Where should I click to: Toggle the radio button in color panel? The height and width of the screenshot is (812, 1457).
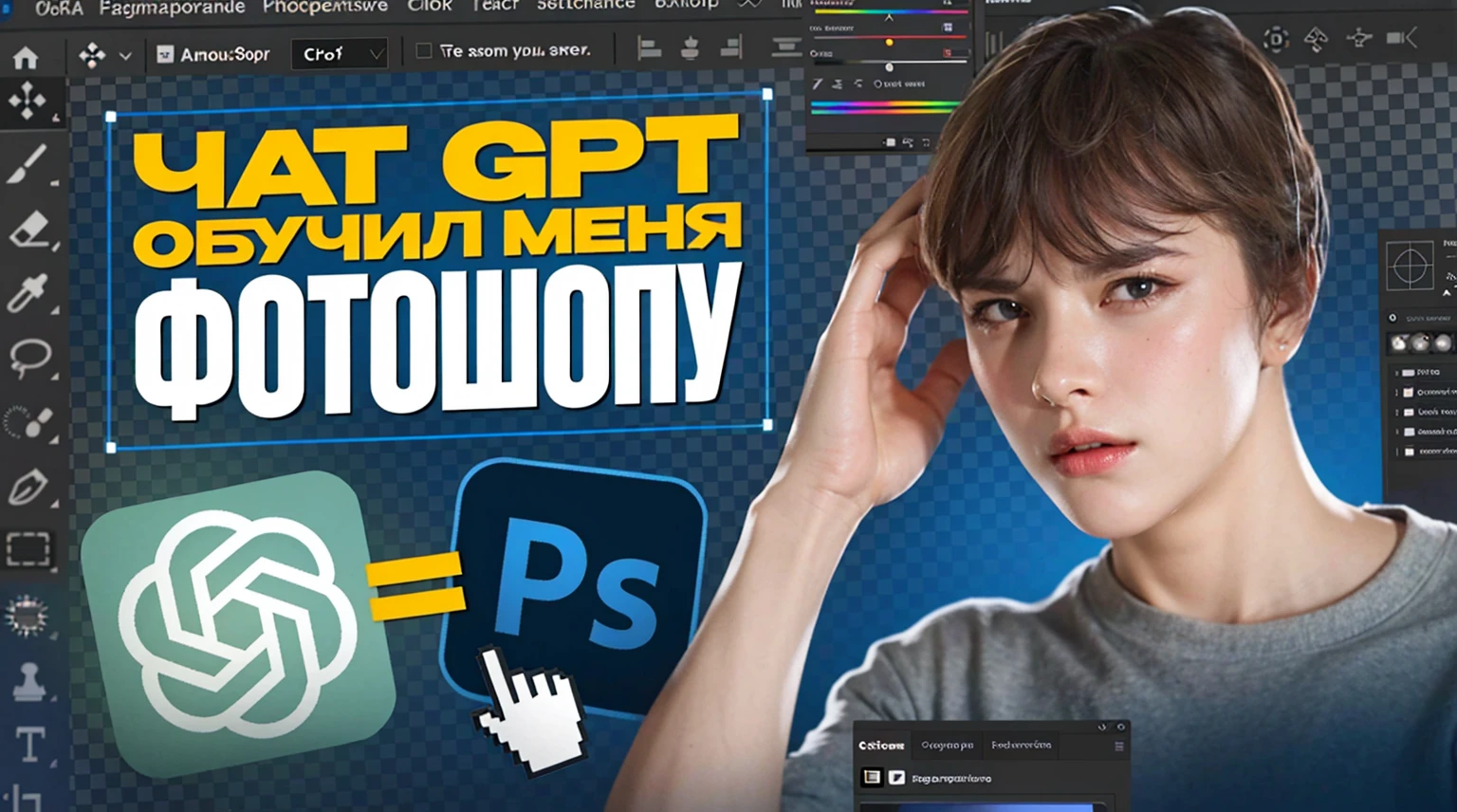point(876,84)
